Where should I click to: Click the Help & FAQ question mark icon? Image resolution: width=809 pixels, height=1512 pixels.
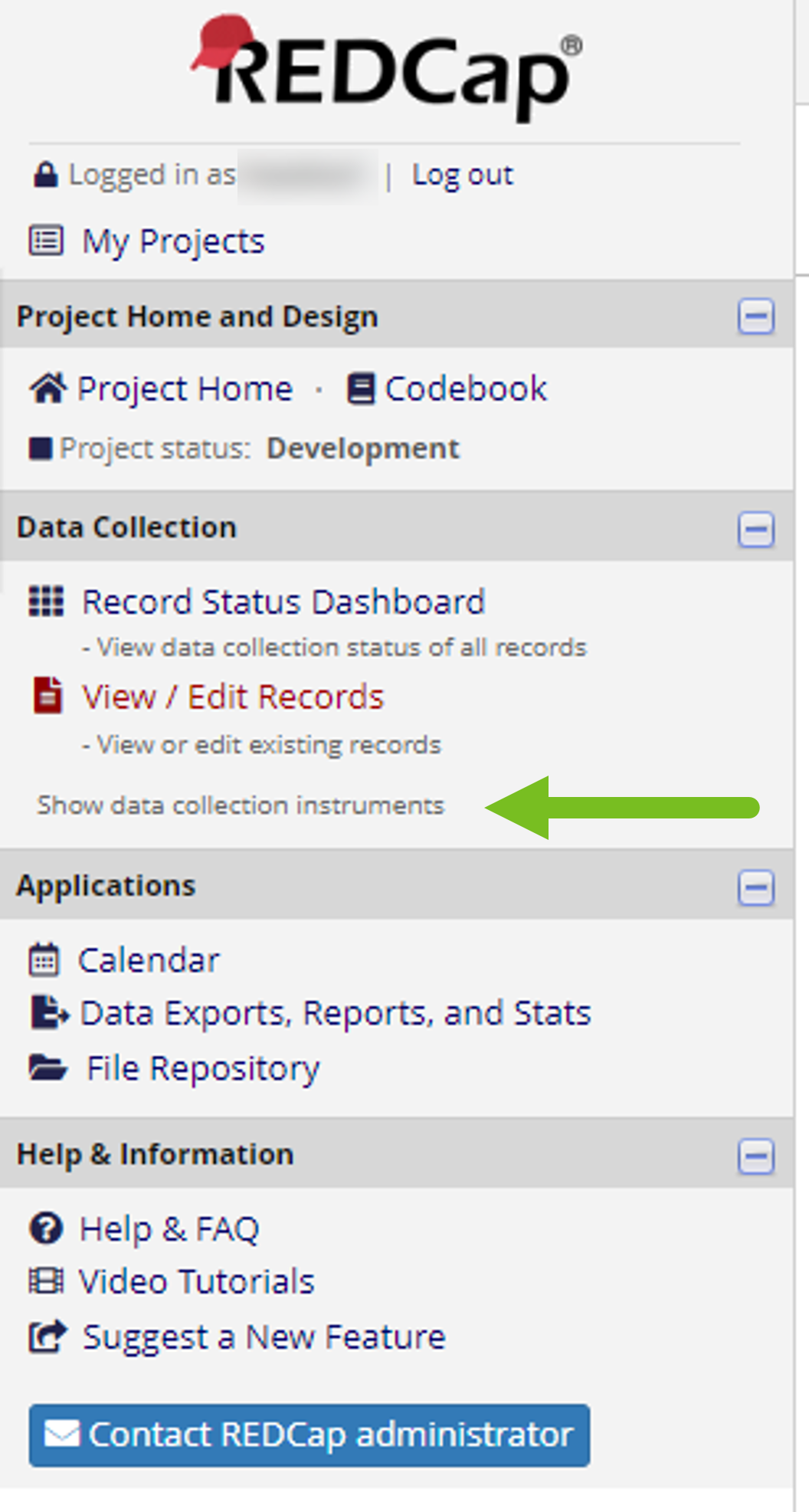click(46, 1228)
